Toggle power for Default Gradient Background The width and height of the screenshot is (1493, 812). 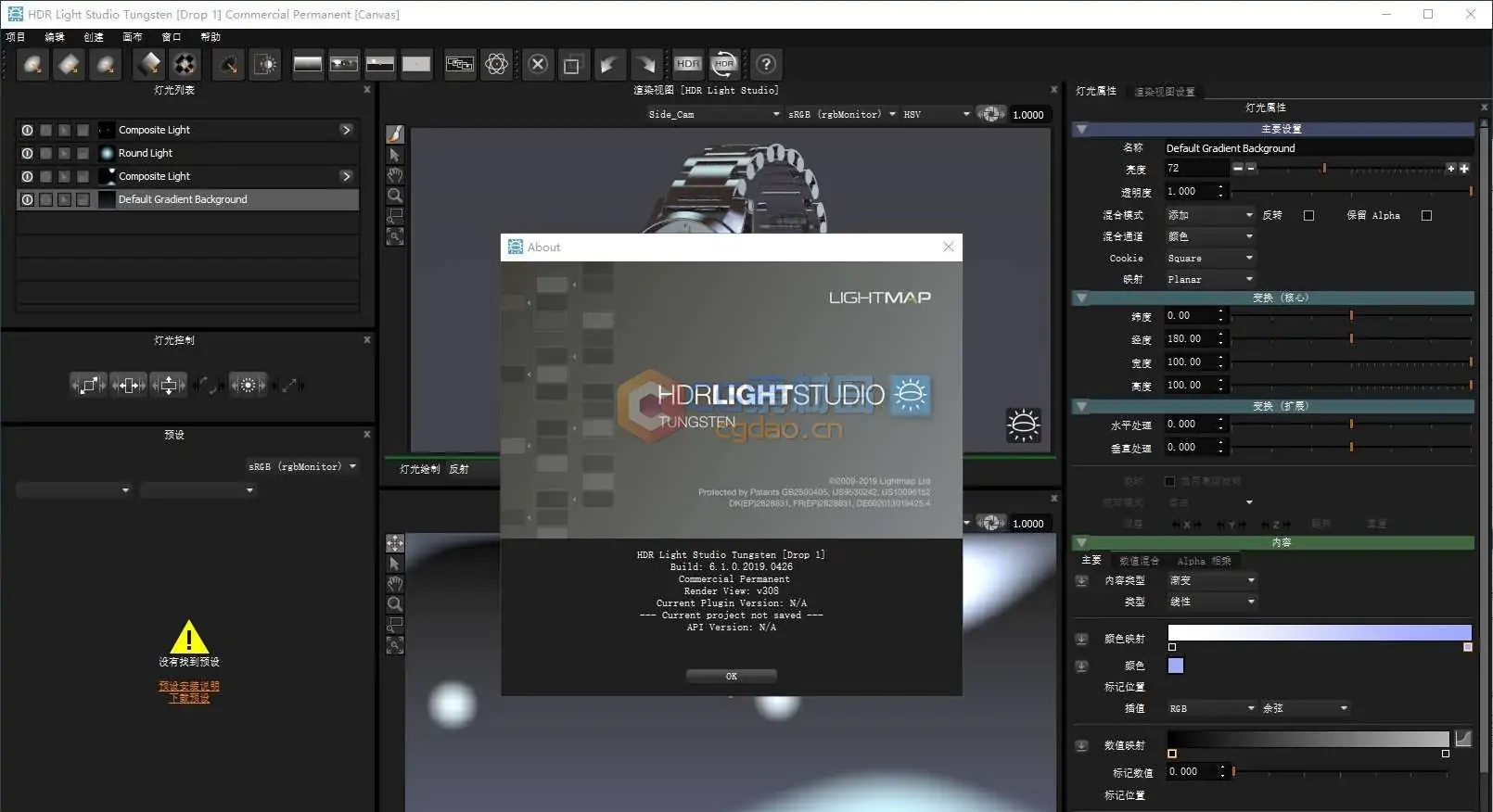[x=27, y=199]
